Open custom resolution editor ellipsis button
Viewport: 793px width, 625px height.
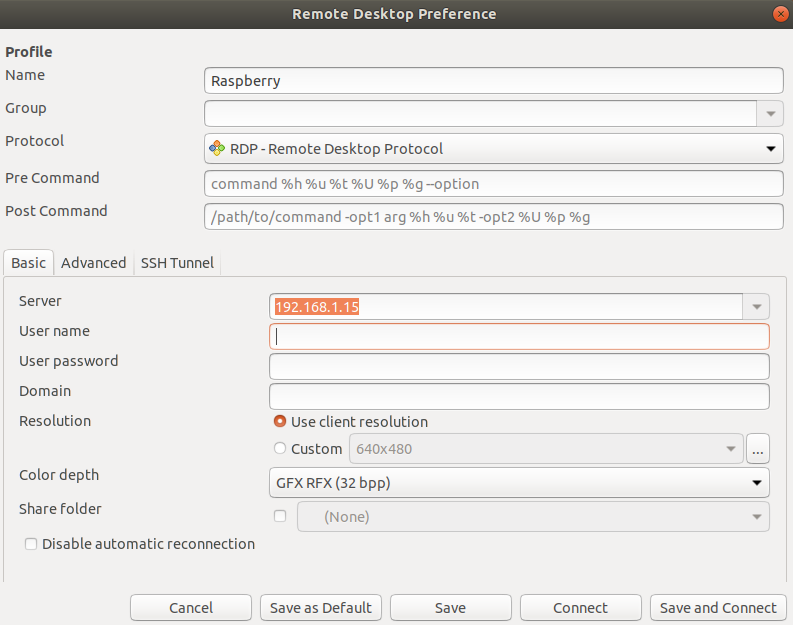[758, 449]
